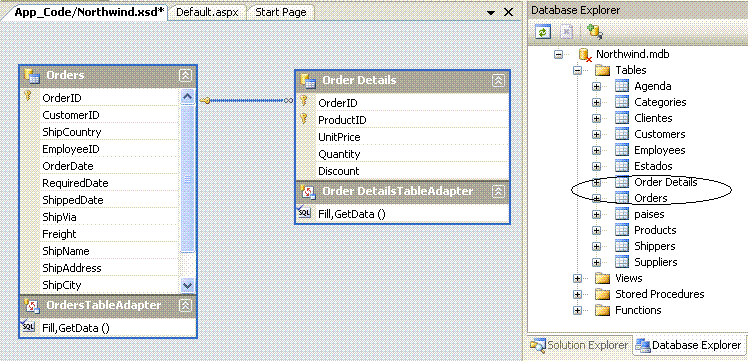Collapse the Northwind.mdb tree node

[558, 54]
